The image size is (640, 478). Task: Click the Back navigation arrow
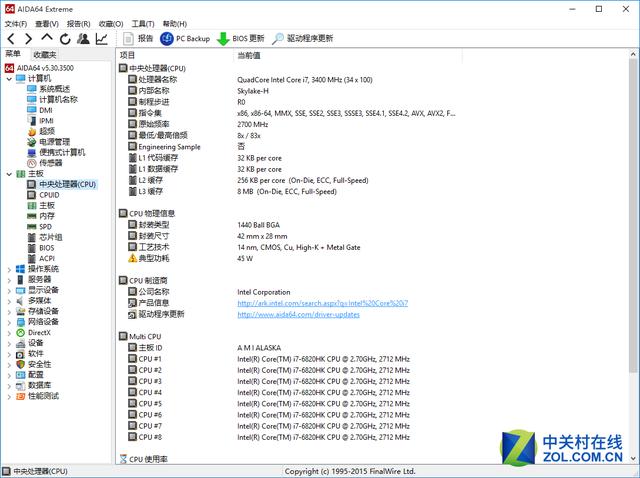click(x=11, y=39)
